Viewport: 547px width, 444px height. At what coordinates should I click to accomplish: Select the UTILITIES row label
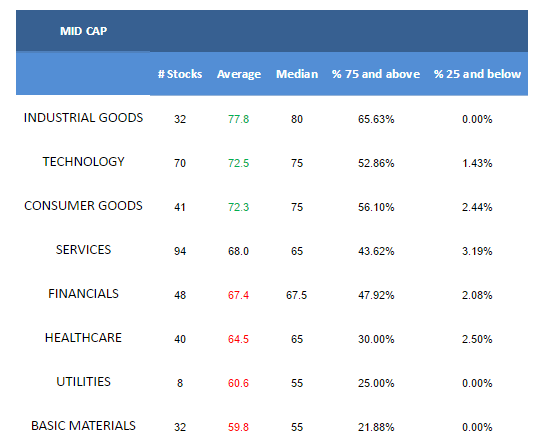[x=83, y=382]
